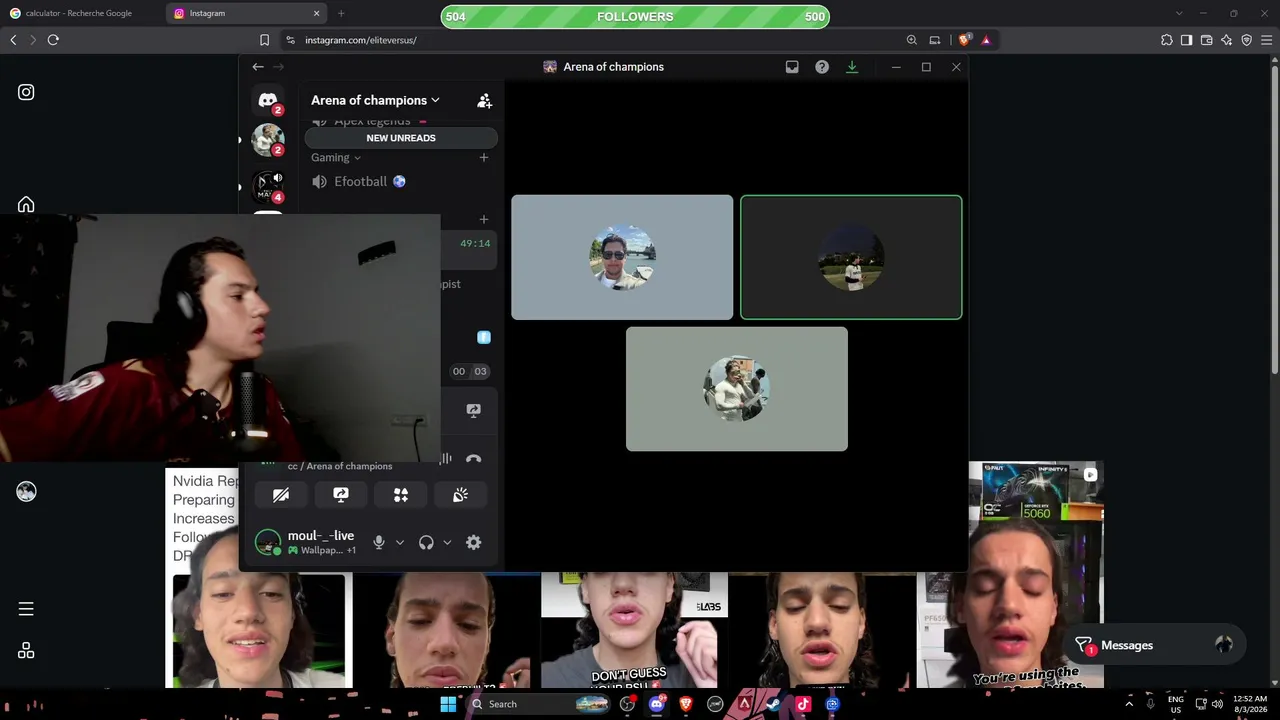The width and height of the screenshot is (1280, 720).
Task: Click the Windows taskbar Search box
Action: point(539,704)
